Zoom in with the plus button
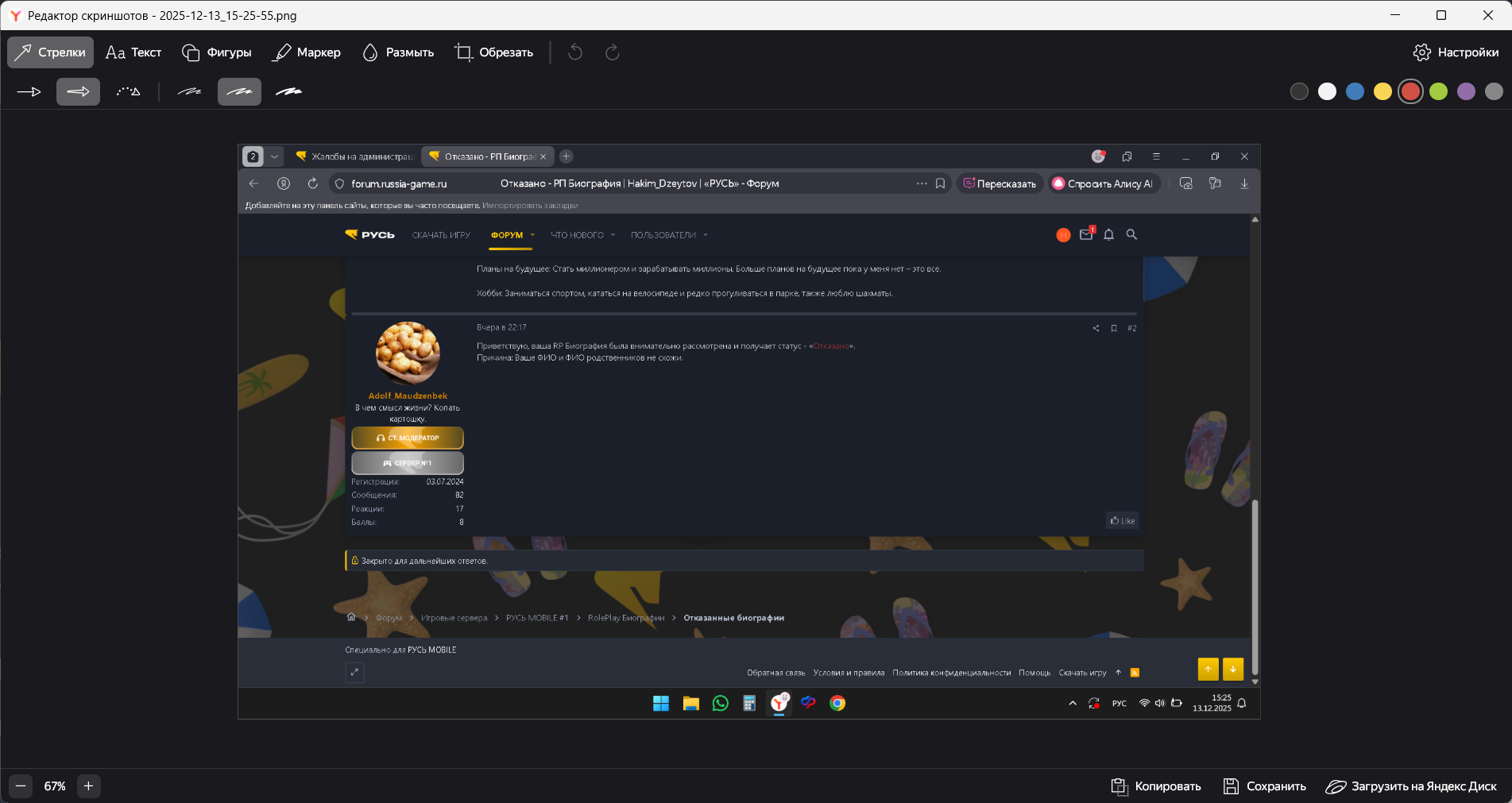The width and height of the screenshot is (1512, 803). pyautogui.click(x=88, y=786)
